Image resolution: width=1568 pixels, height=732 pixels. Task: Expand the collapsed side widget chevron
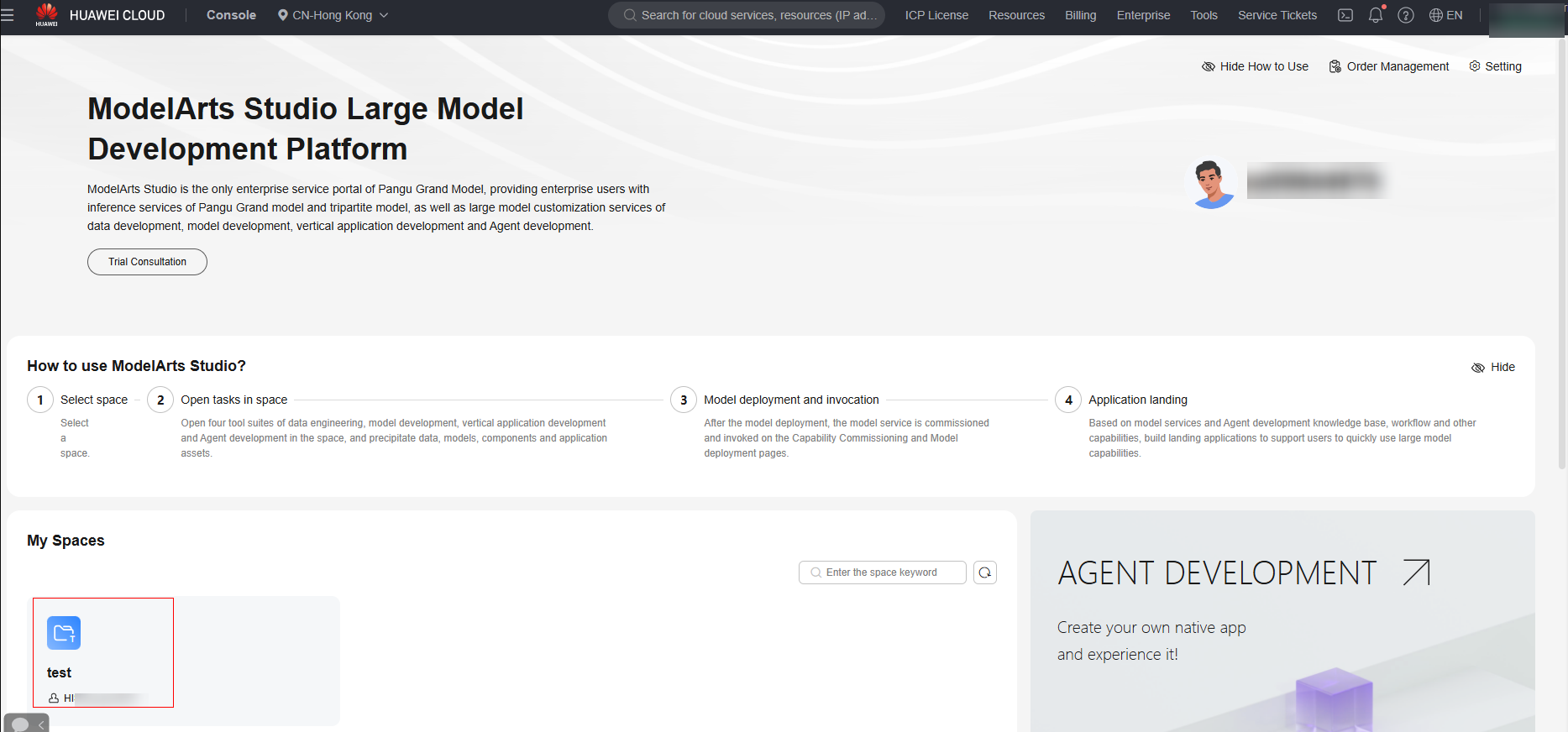(x=41, y=725)
